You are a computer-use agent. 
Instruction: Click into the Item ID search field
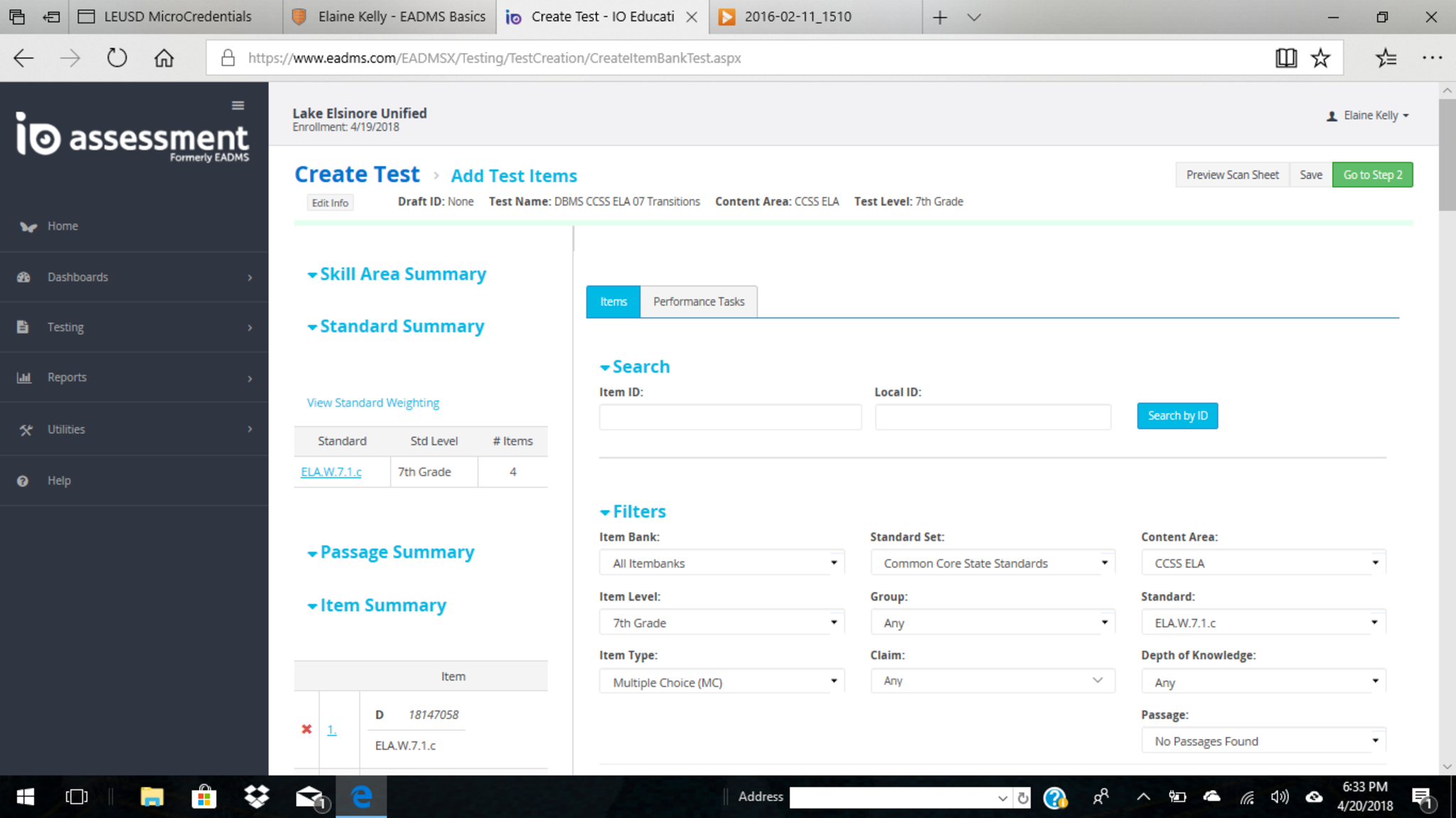[729, 416]
